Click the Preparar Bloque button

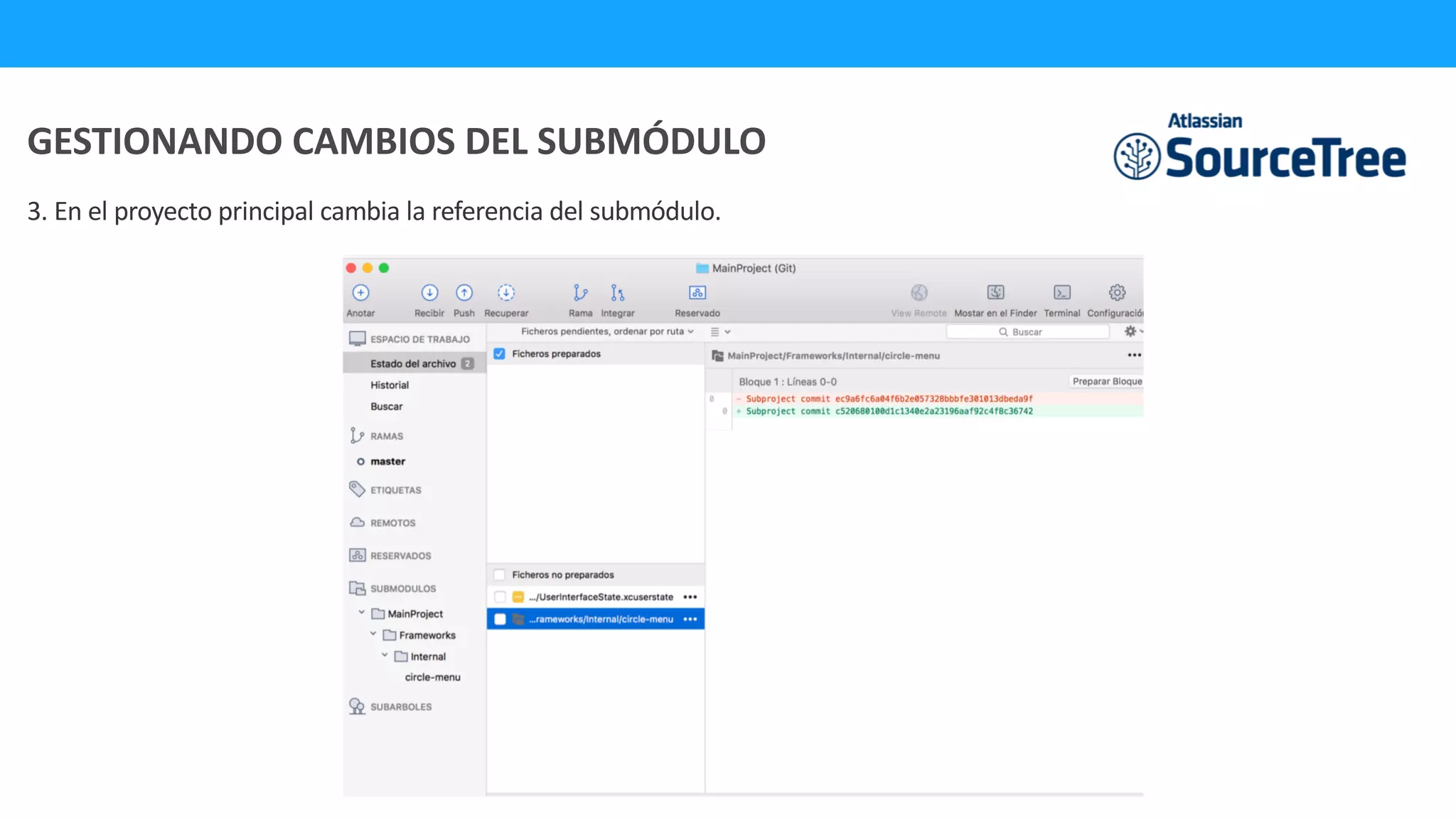coord(1107,382)
